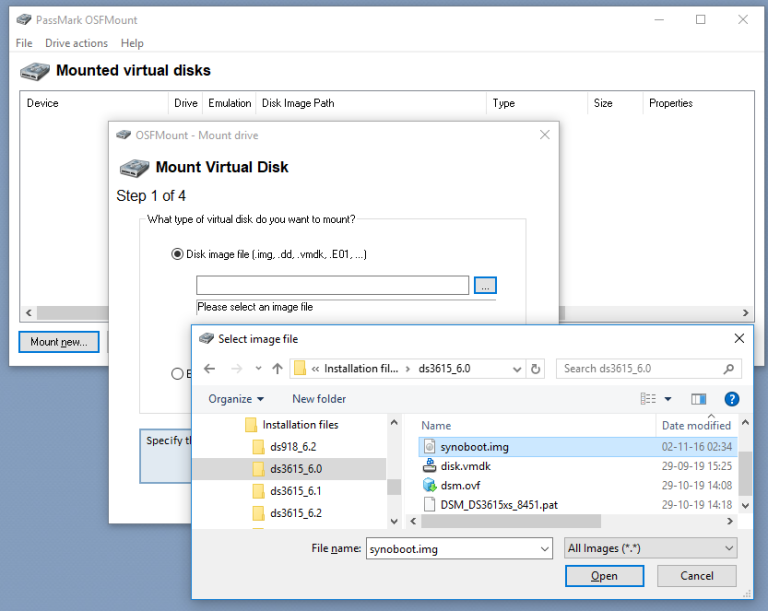768x611 pixels.
Task: Expand the view options dropdown arrow
Action: click(x=668, y=399)
